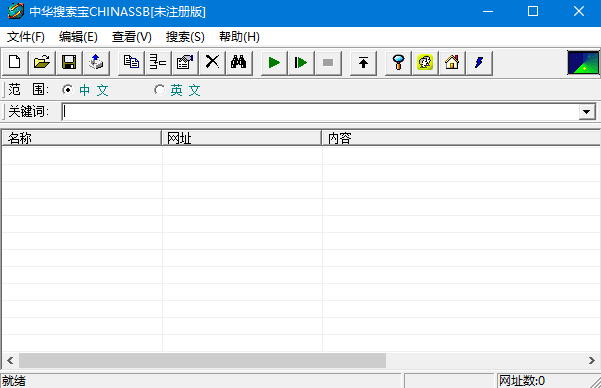Click the yellow face icon in toolbar
601x388 pixels.
pos(425,62)
